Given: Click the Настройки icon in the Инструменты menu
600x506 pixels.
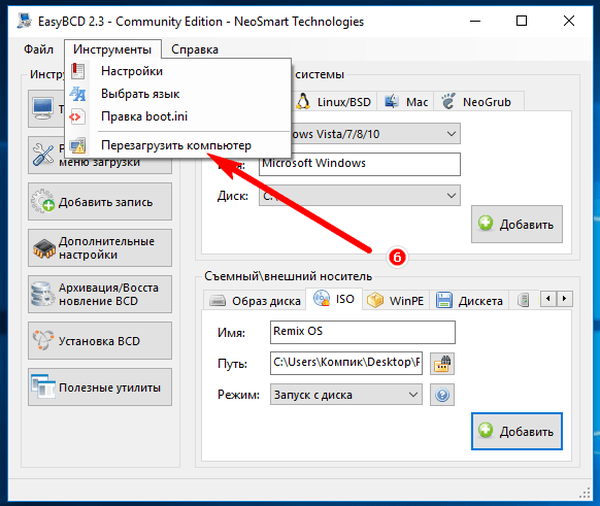Looking at the screenshot, I should (78, 71).
